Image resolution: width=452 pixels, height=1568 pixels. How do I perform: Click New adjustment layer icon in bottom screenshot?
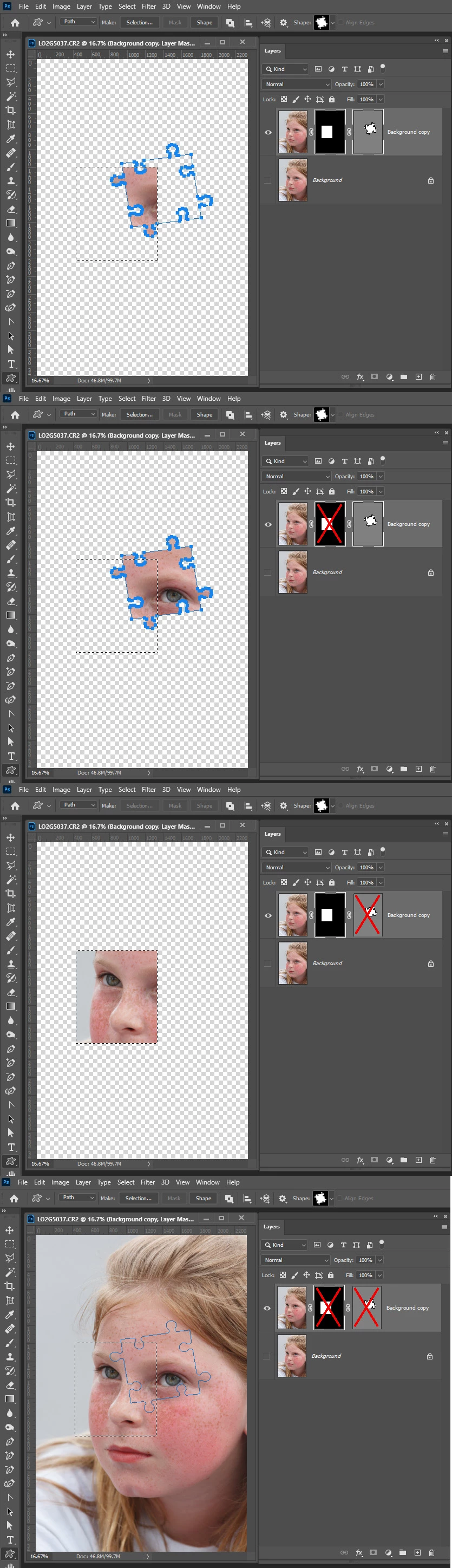(388, 1552)
